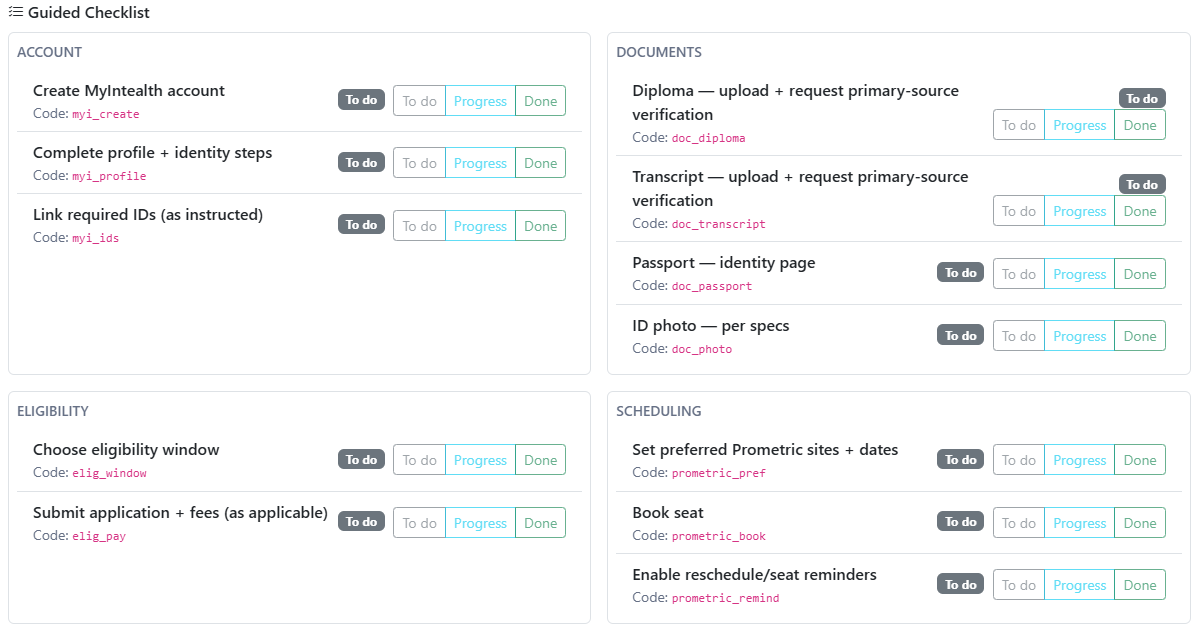Mark Create MyIntealth account as Done

click(x=540, y=101)
